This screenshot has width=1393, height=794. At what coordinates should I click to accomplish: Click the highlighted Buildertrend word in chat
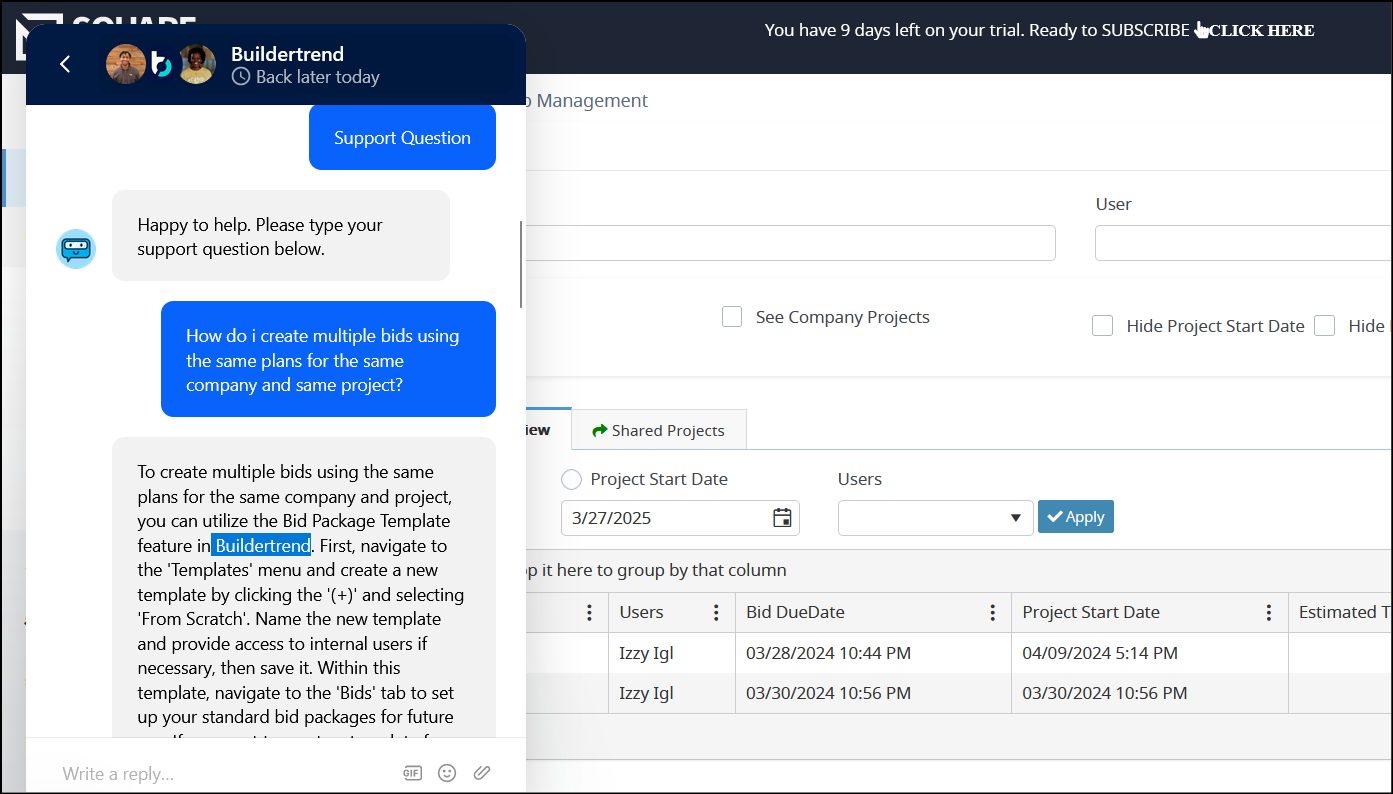click(x=262, y=546)
